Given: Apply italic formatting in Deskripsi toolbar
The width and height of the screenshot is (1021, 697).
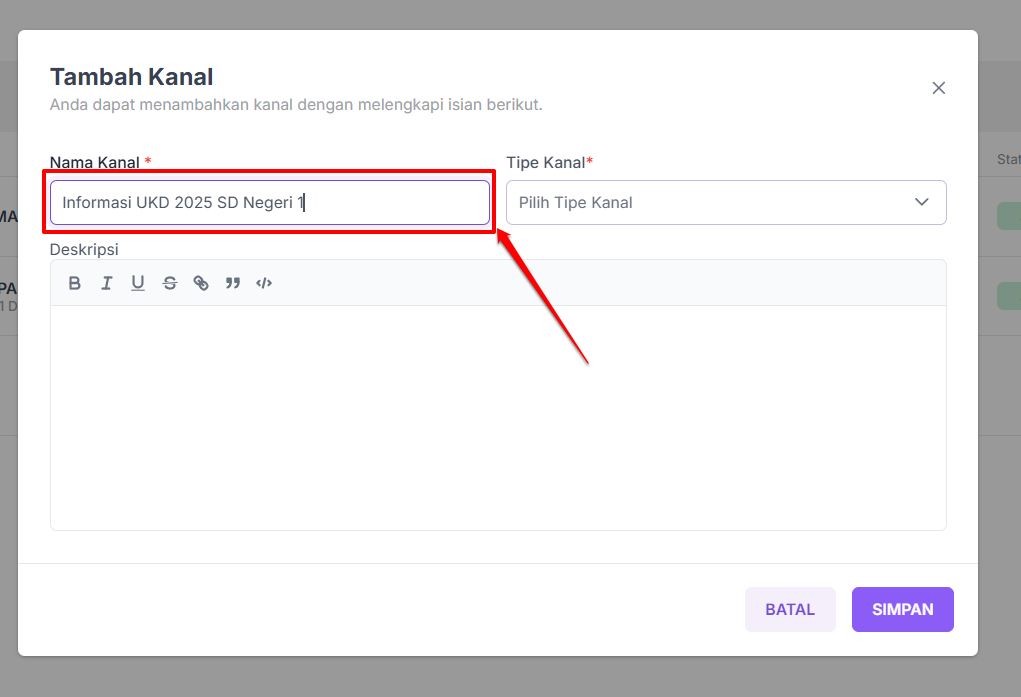Looking at the screenshot, I should point(106,283).
